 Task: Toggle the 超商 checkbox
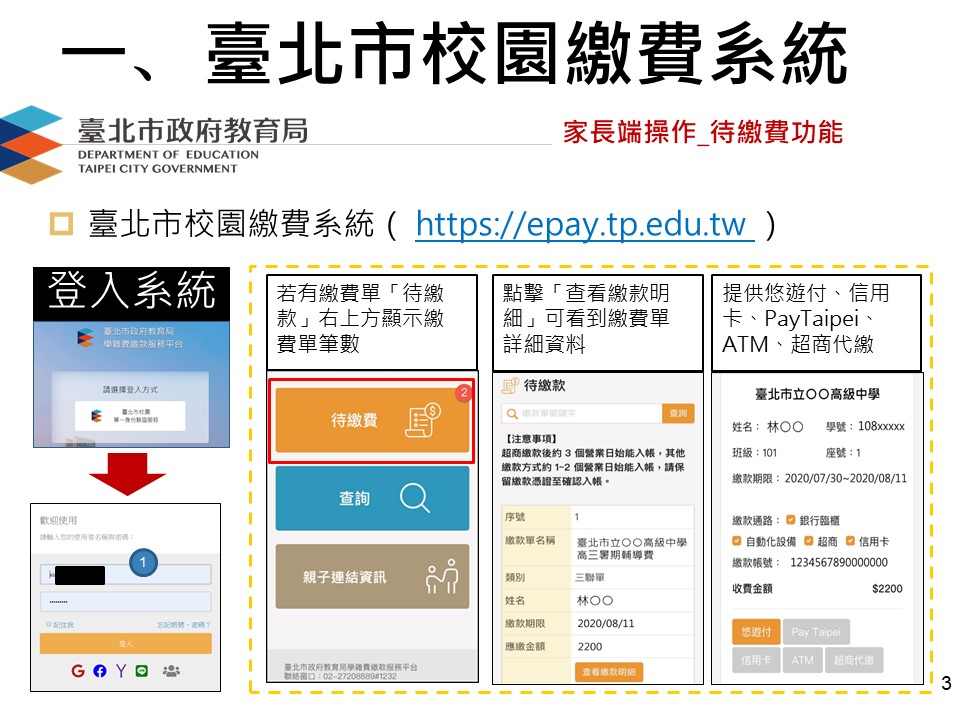point(809,541)
